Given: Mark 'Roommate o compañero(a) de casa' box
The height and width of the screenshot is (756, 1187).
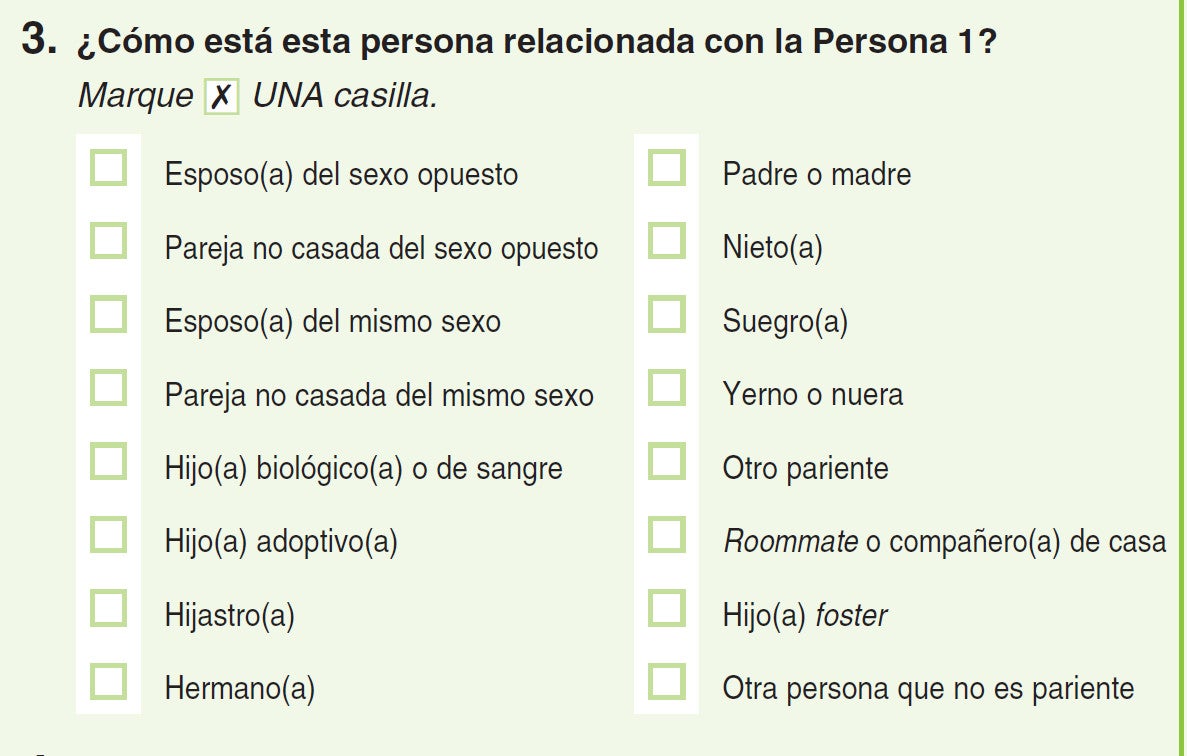Looking at the screenshot, I should tap(667, 534).
